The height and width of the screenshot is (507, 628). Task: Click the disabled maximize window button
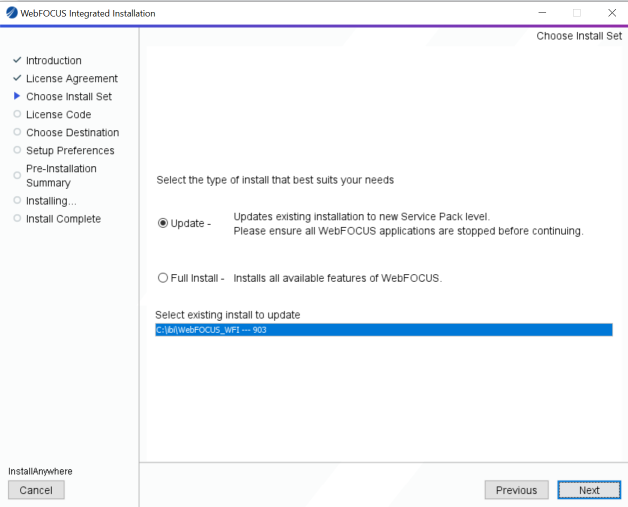pos(577,13)
